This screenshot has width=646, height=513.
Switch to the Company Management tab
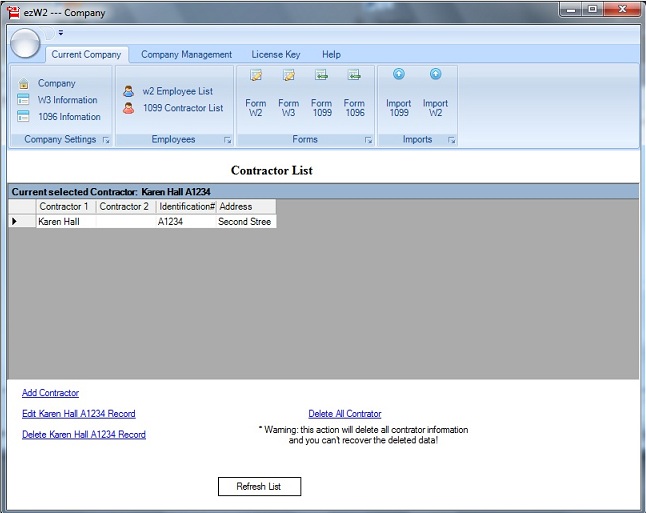(x=186, y=55)
